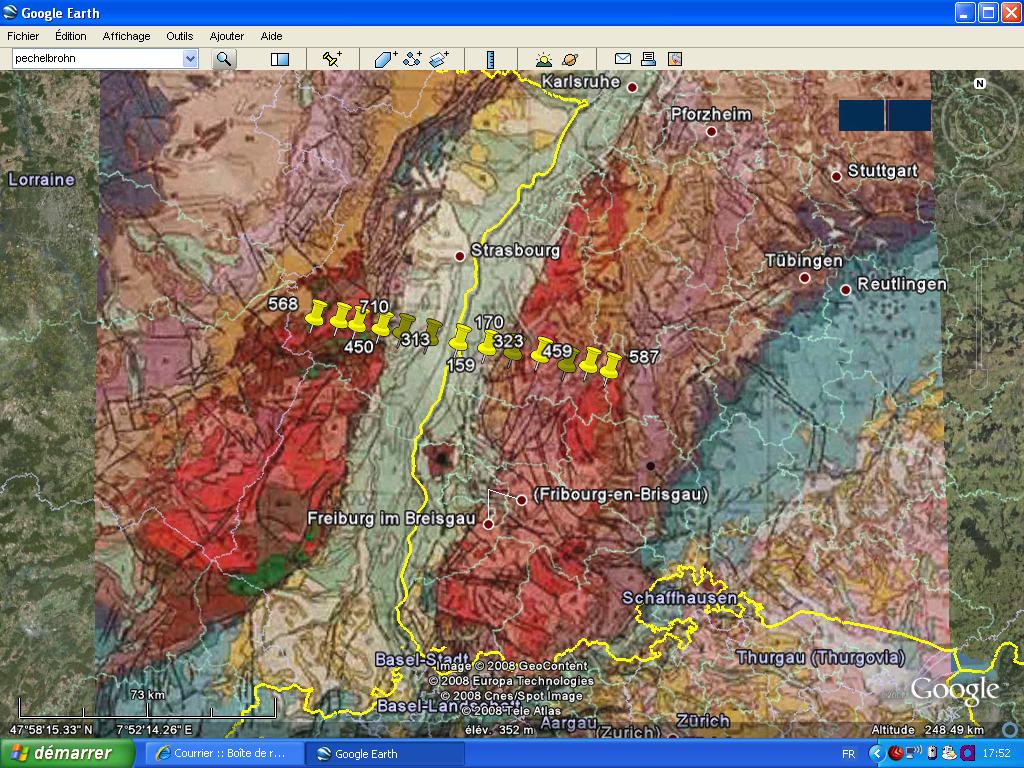This screenshot has height=768, width=1024.
Task: Select the Add Placemark pushpin tool
Action: (x=330, y=59)
